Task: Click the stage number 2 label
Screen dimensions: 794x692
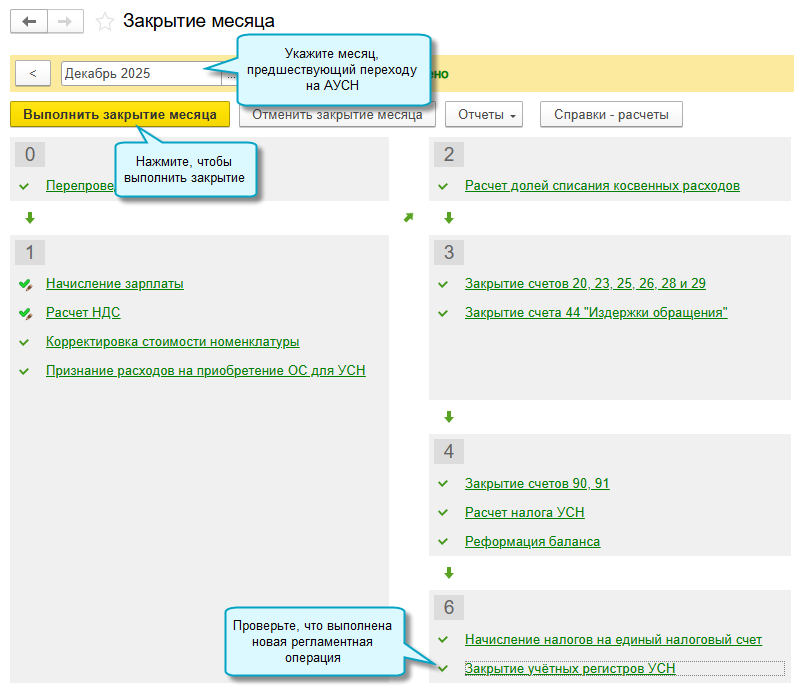Action: click(449, 154)
